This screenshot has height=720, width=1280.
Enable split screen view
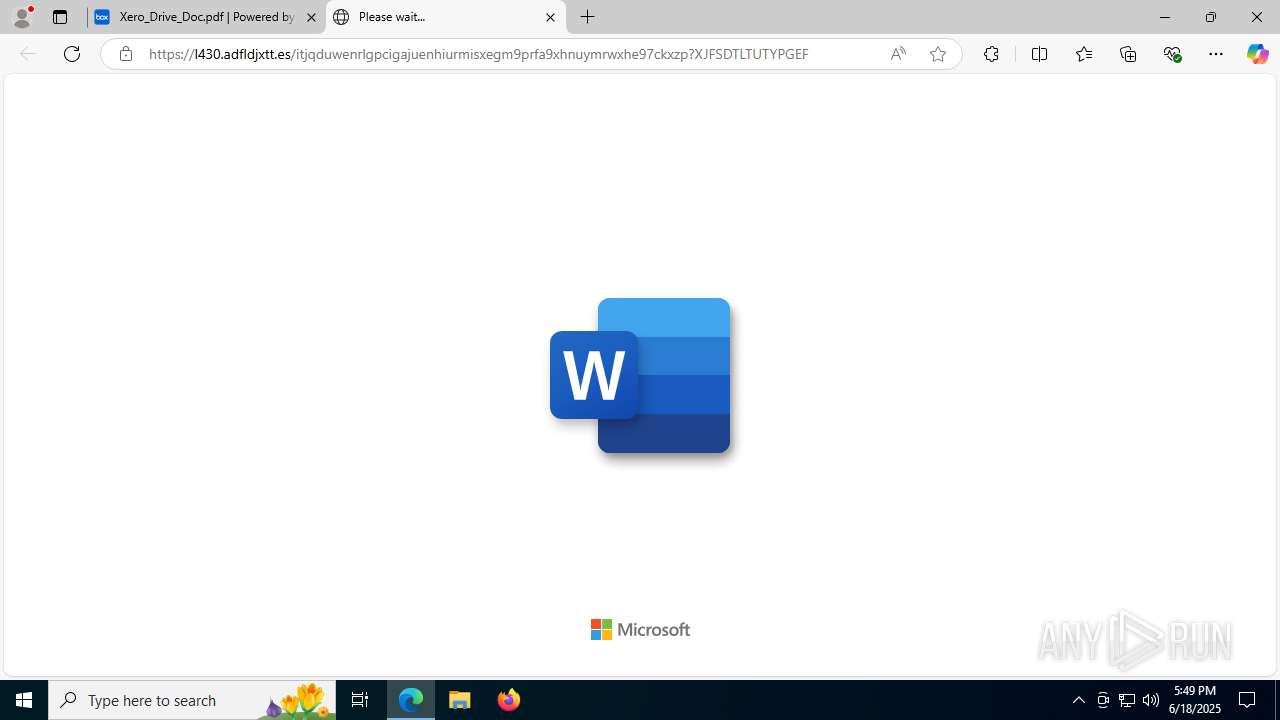click(1039, 54)
